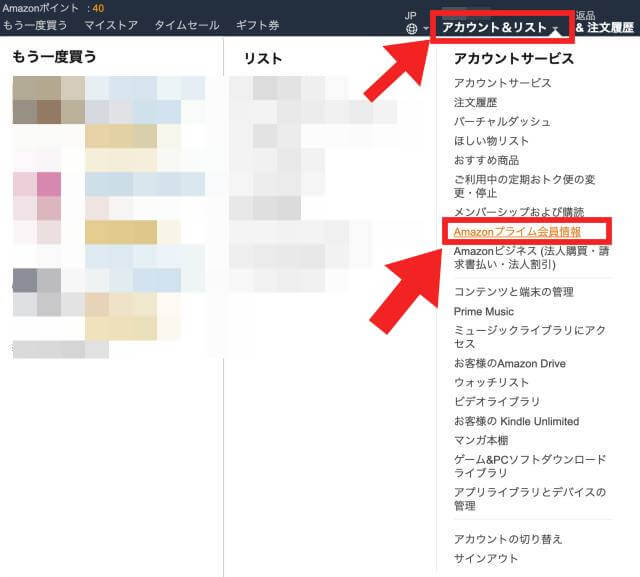Open ゲーム&PCソフトダウンロードライブラリ link
This screenshot has width=640, height=577.
pos(530,466)
